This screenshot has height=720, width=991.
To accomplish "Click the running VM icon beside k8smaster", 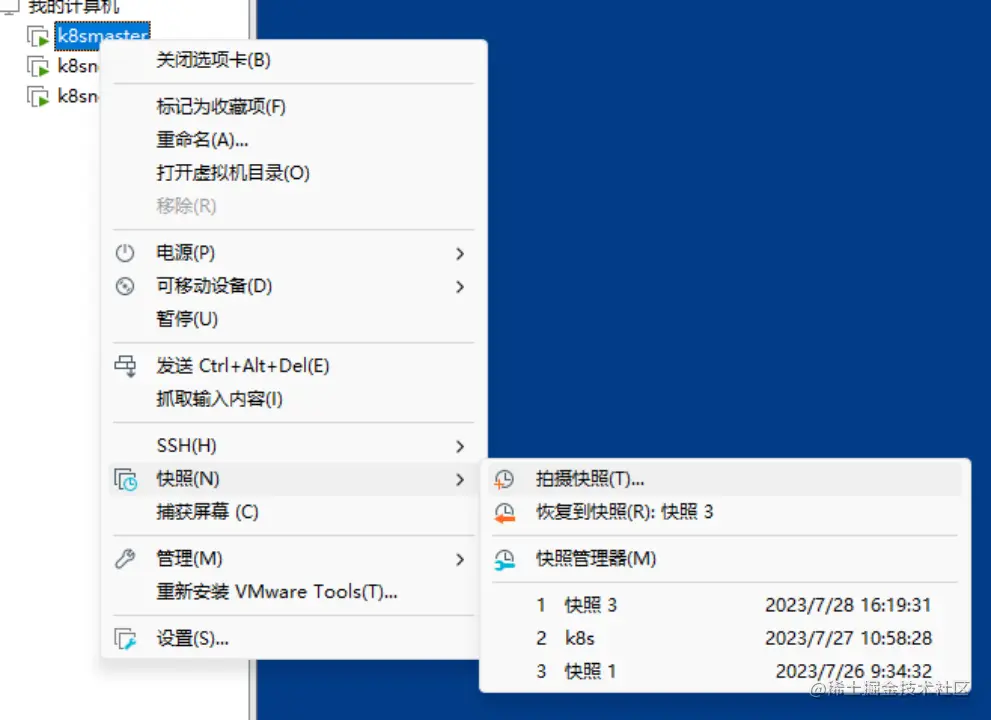I will pyautogui.click(x=36, y=36).
